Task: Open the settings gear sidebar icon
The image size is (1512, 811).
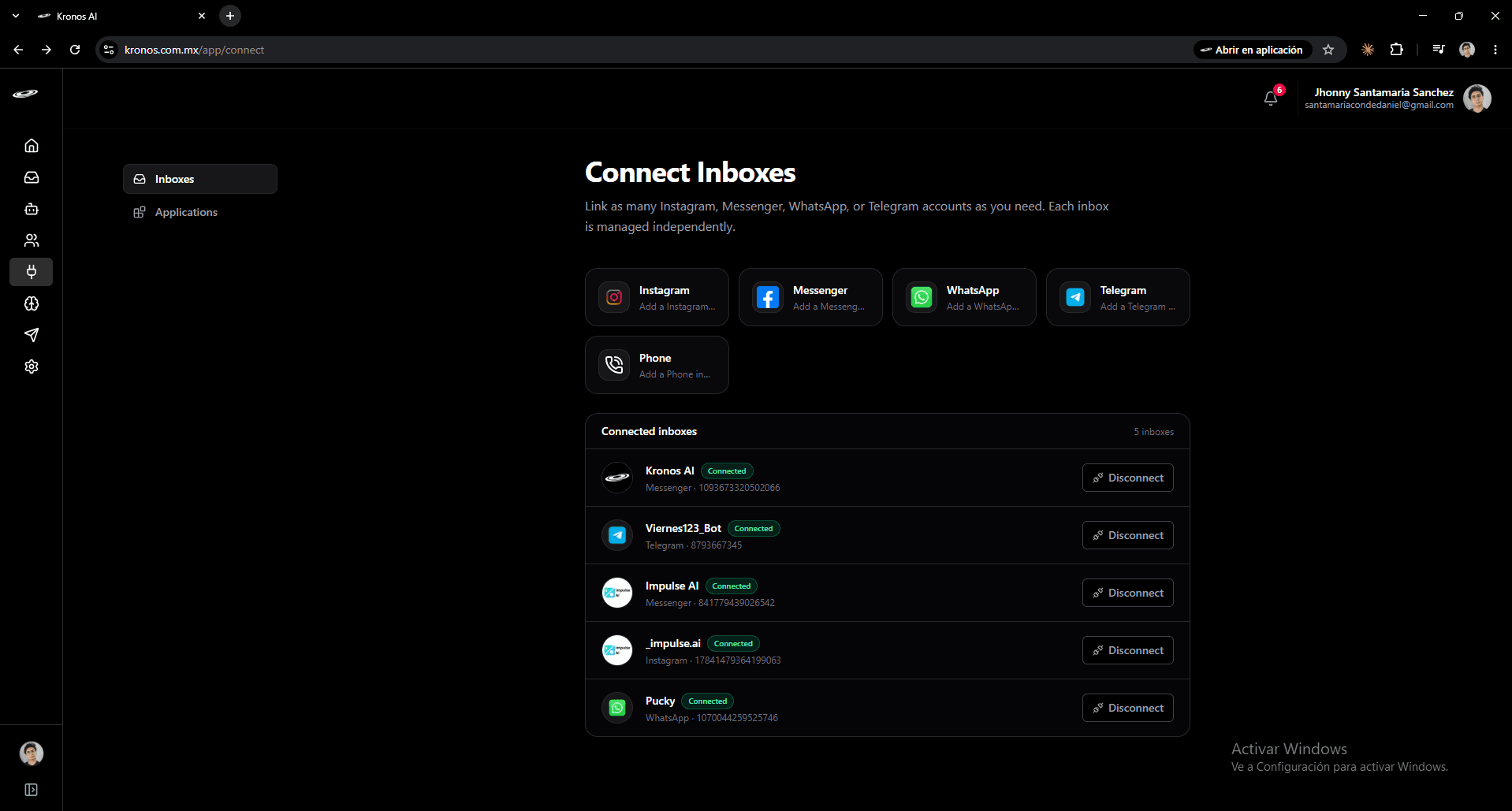Action: click(32, 366)
